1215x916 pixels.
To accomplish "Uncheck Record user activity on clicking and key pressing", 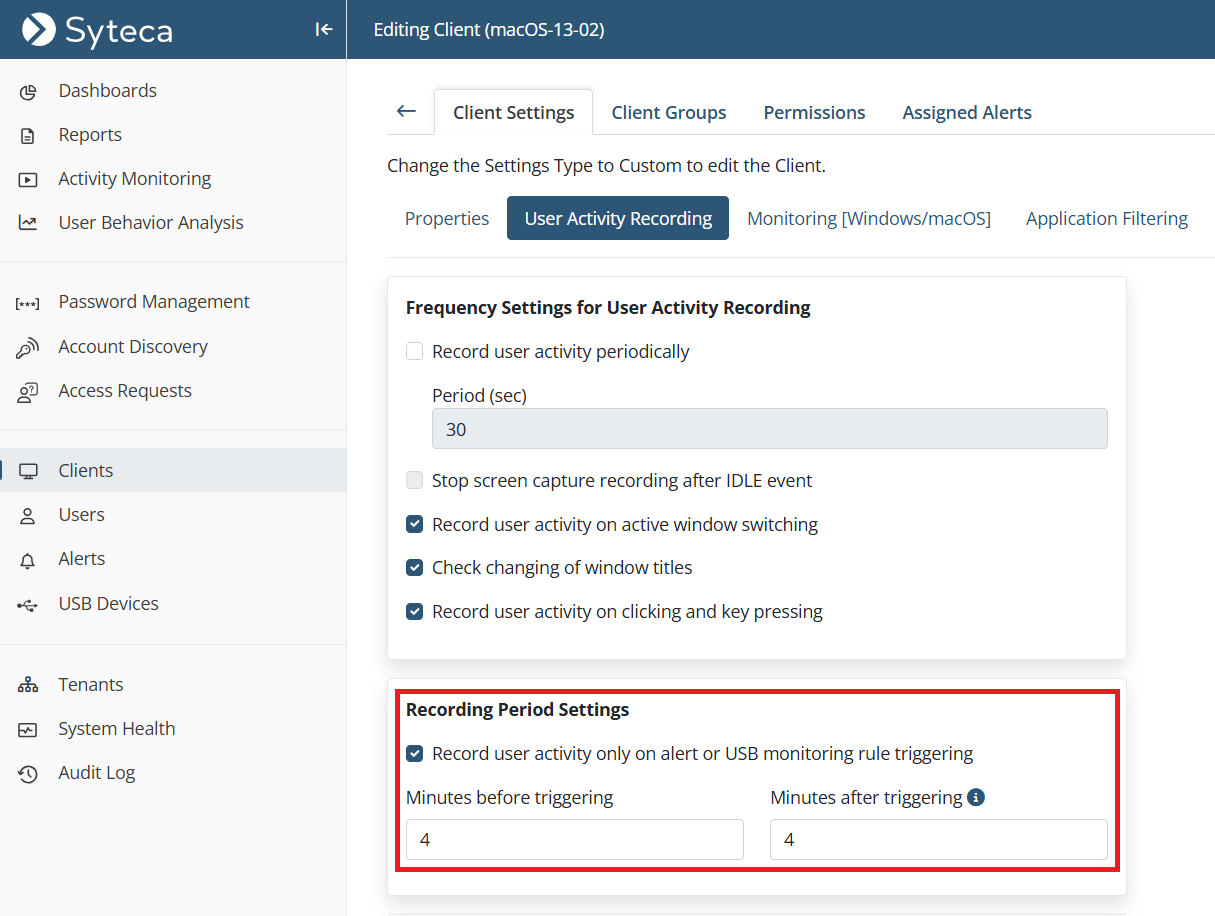I will coord(414,611).
